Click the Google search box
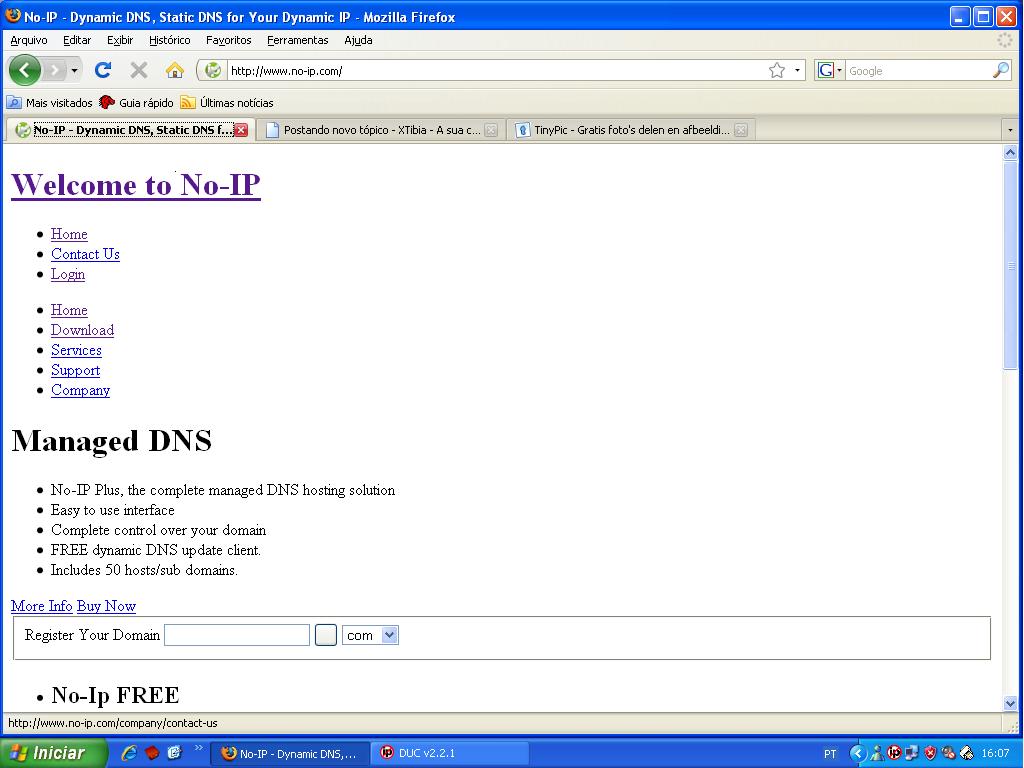Screen dimensions: 1024x768 (x=918, y=71)
